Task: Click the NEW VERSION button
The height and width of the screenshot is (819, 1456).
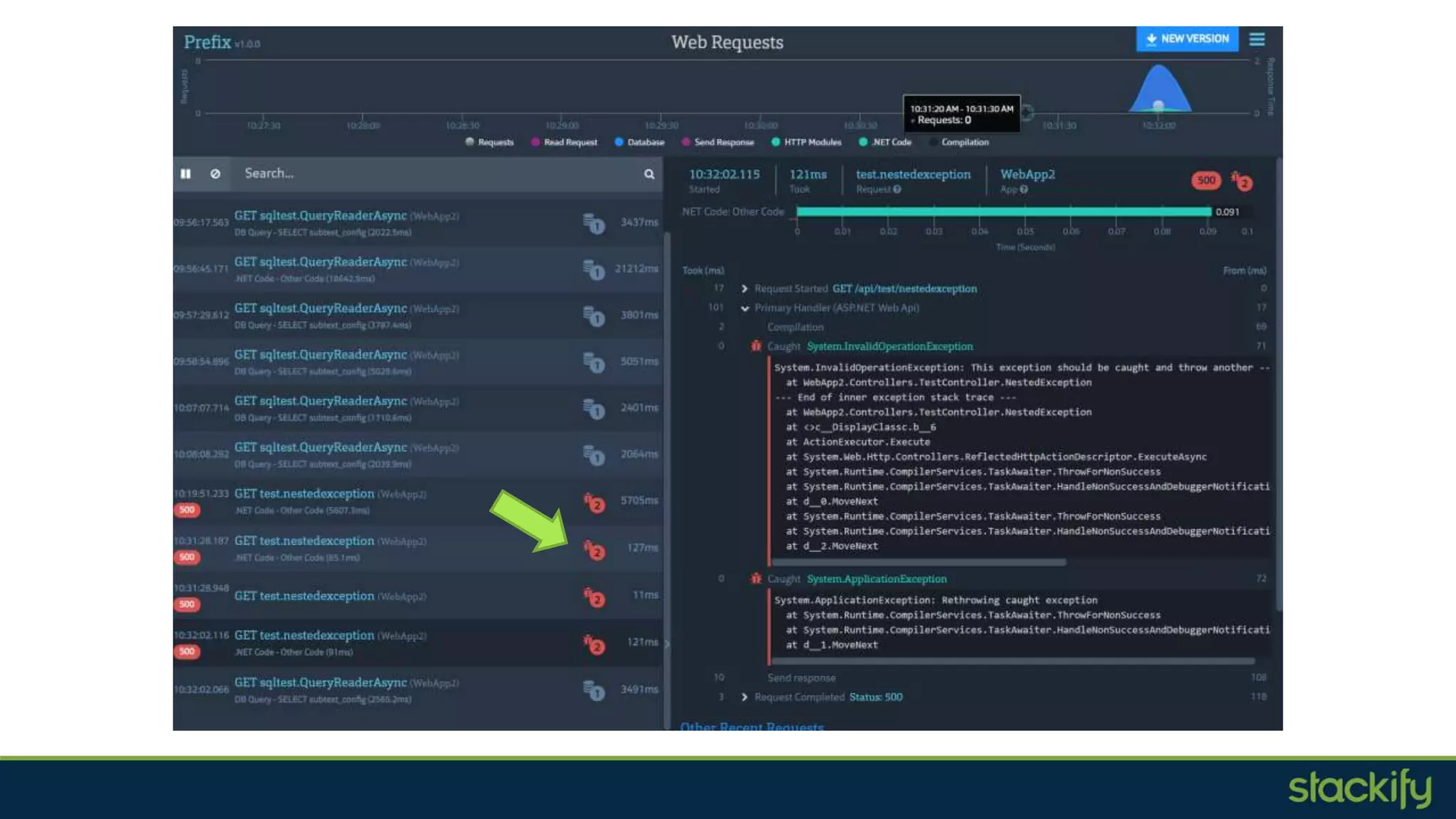Action: pos(1187,39)
